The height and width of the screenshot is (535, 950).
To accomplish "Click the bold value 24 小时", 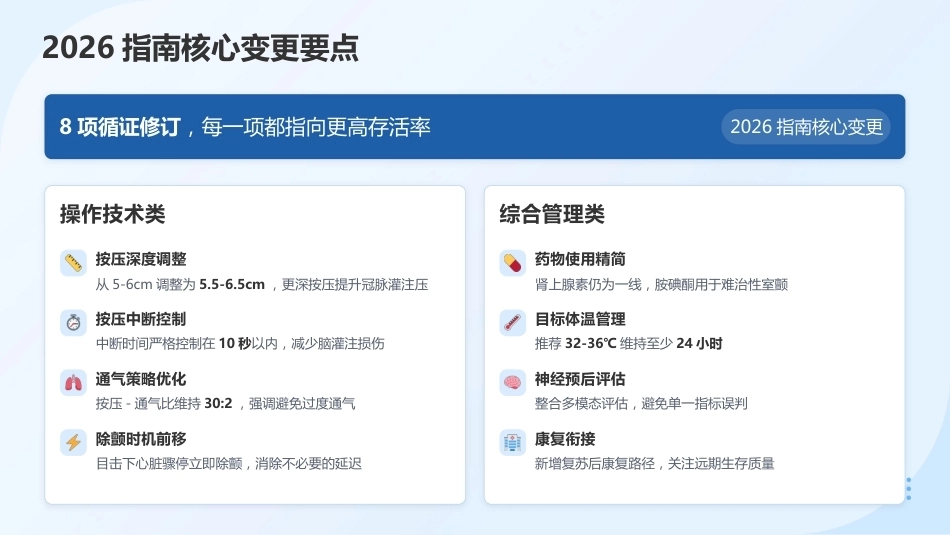I will [699, 344].
